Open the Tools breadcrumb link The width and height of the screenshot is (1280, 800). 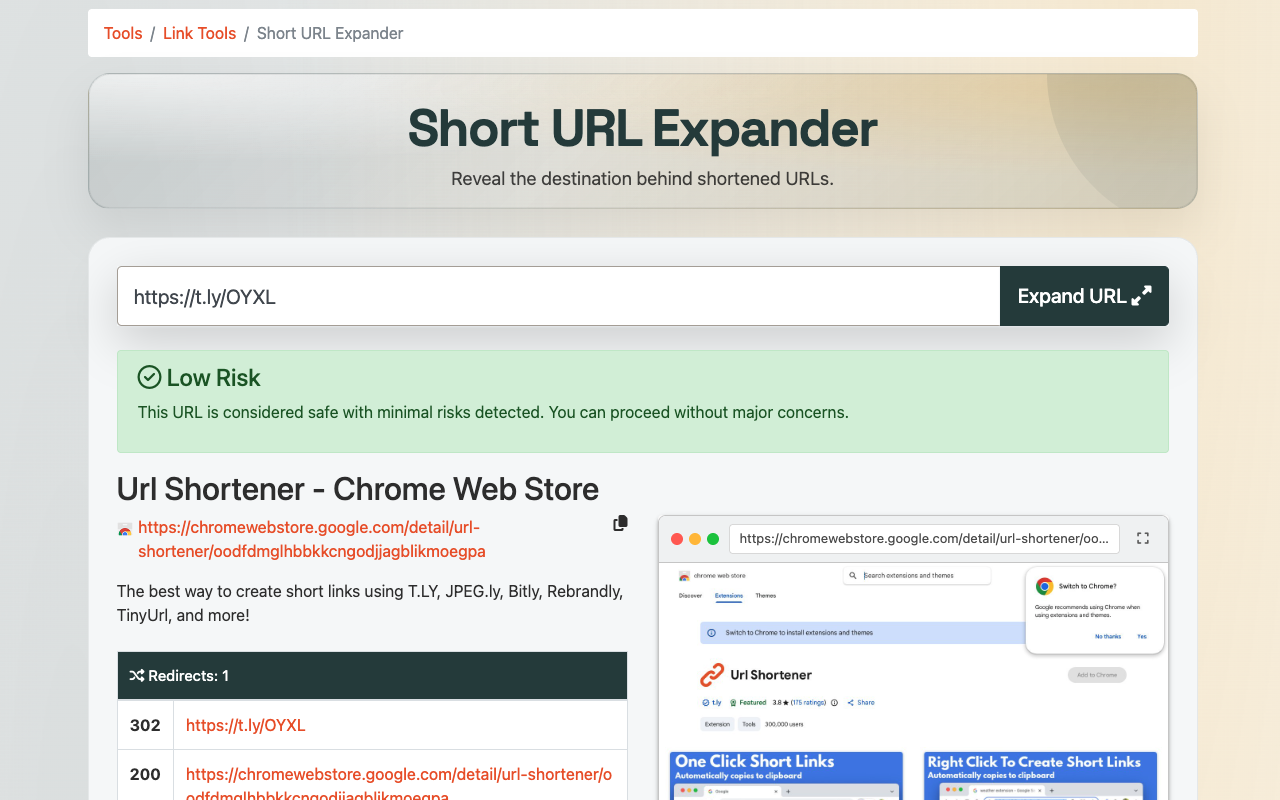click(123, 33)
